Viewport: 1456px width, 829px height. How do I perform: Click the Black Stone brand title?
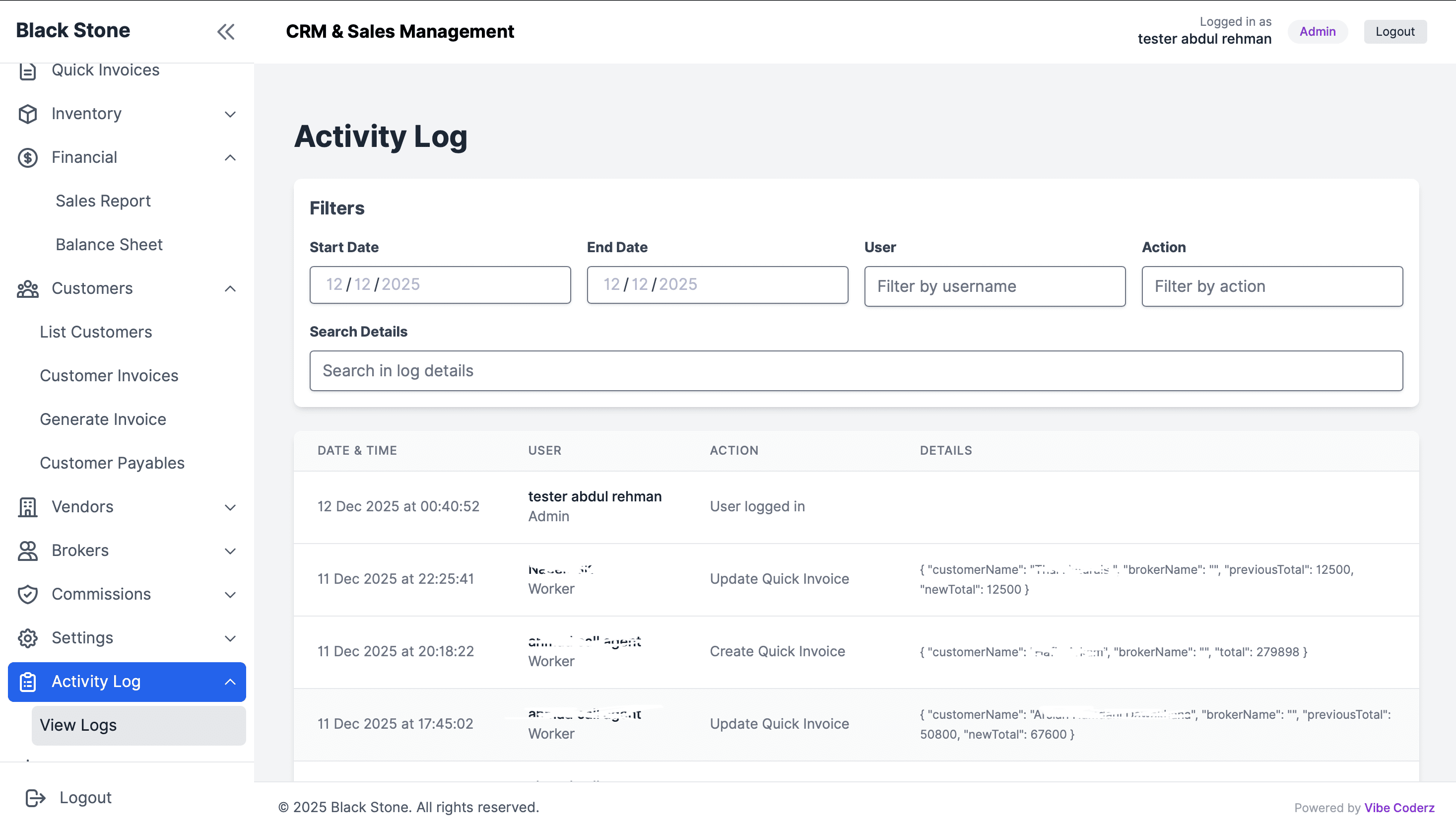pyautogui.click(x=73, y=30)
